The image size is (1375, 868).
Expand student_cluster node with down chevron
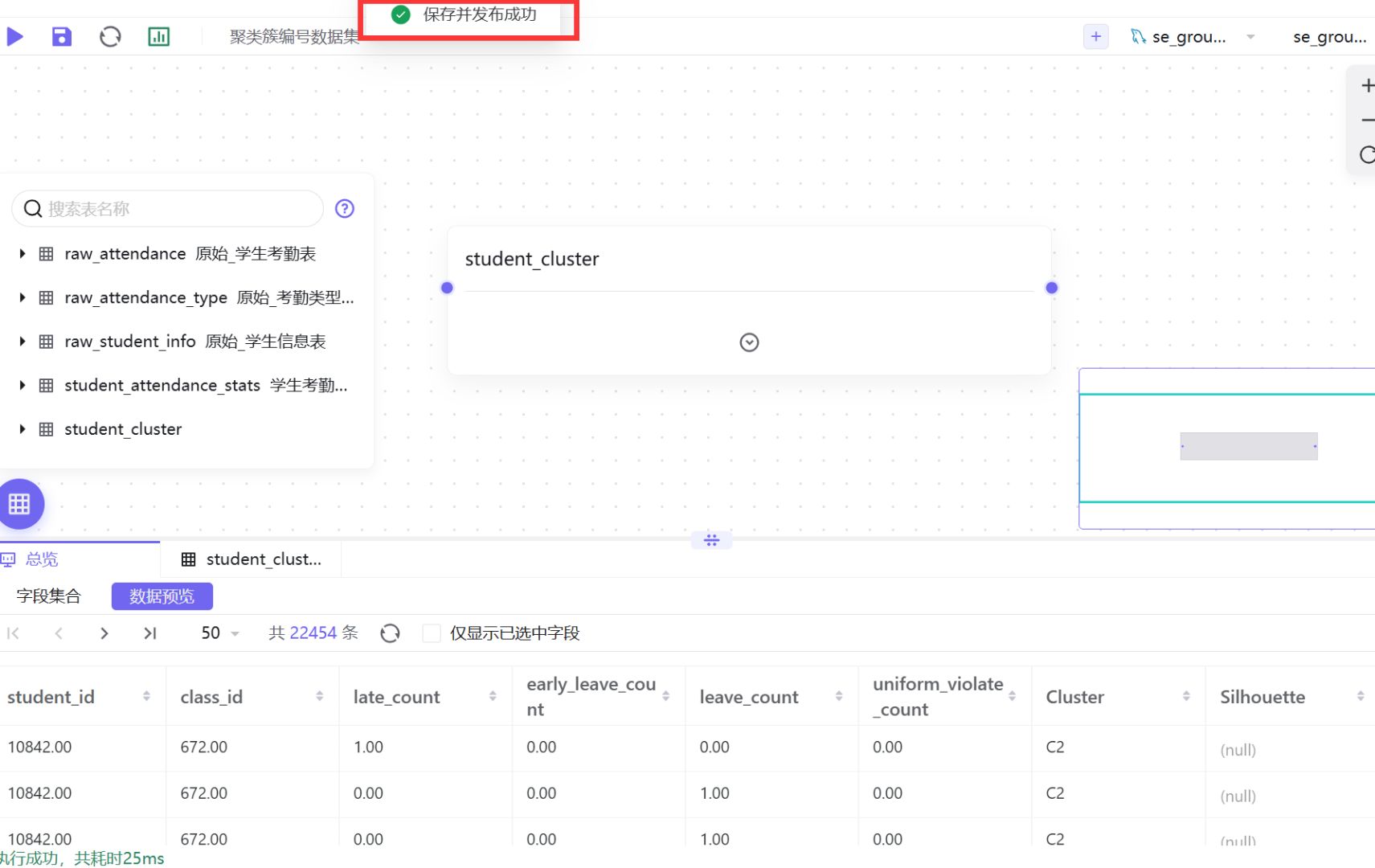click(x=749, y=342)
